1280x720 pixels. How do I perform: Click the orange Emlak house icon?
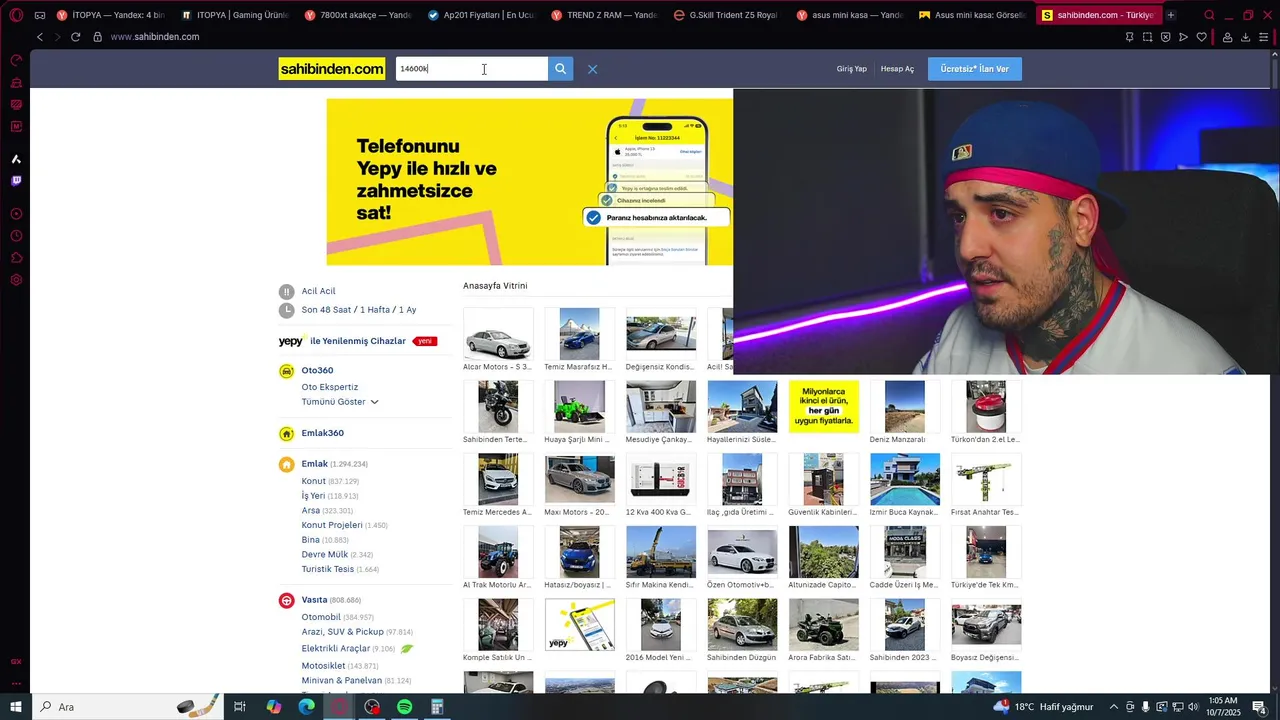pyautogui.click(x=287, y=464)
